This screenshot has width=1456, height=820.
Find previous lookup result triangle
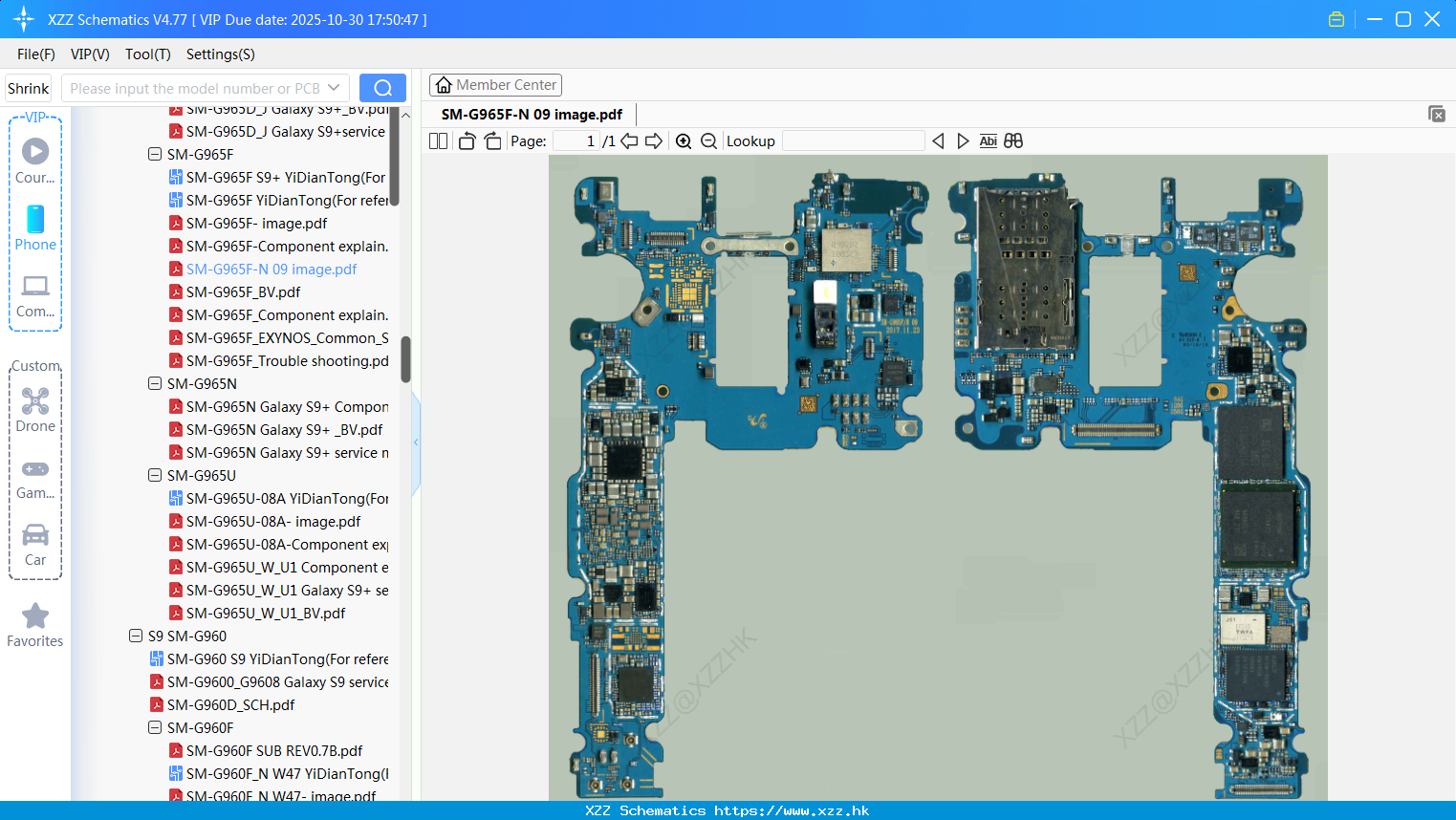pos(938,141)
